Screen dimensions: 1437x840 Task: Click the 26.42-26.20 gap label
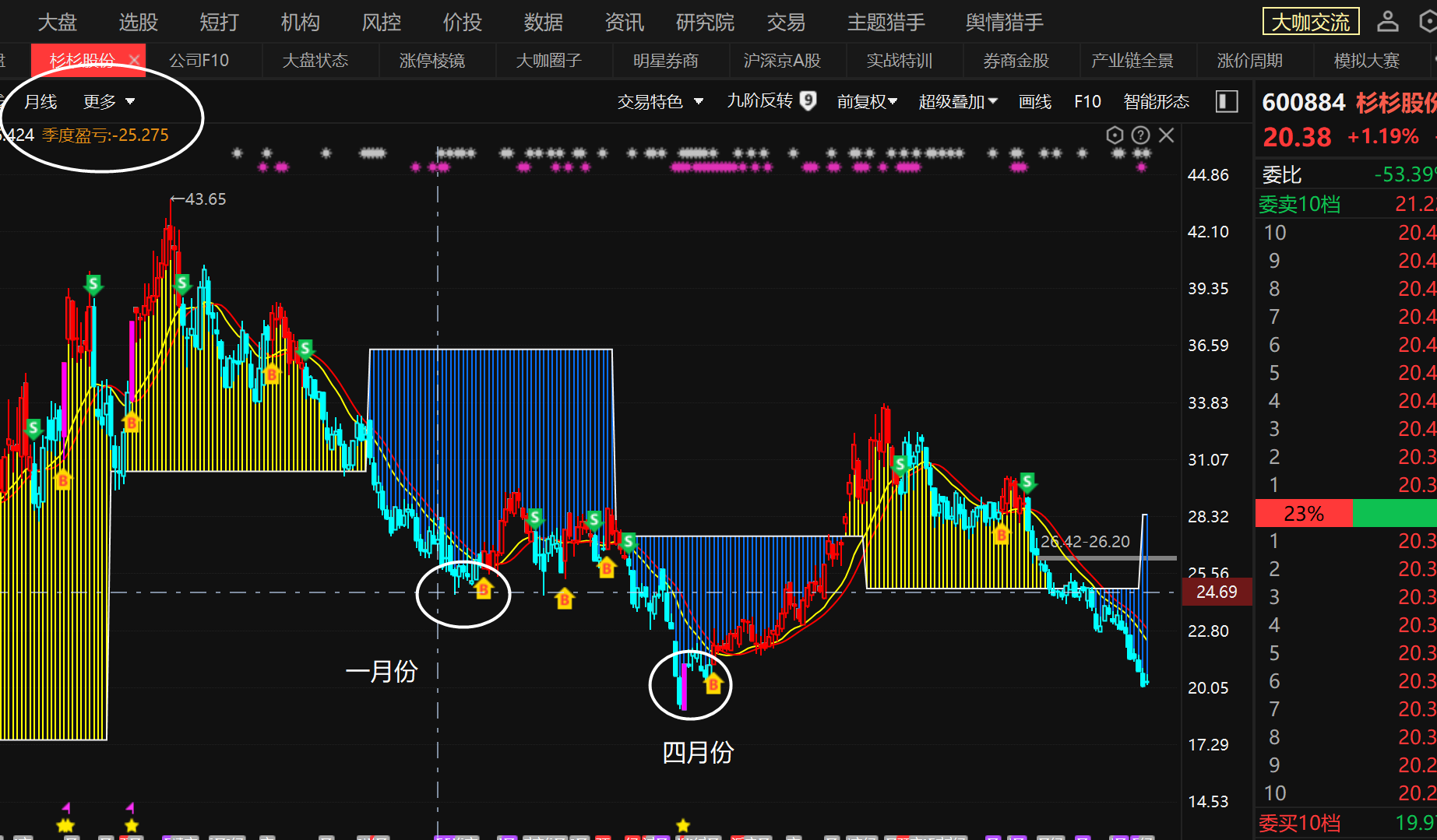tap(1085, 541)
